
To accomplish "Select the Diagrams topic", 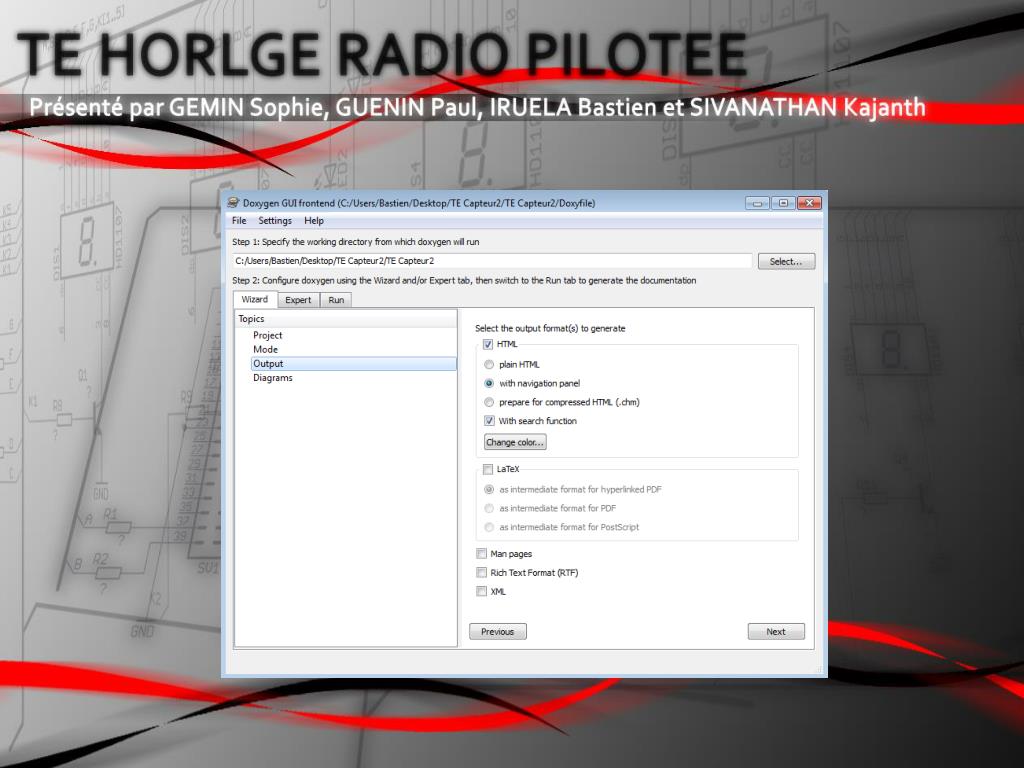I will [272, 378].
